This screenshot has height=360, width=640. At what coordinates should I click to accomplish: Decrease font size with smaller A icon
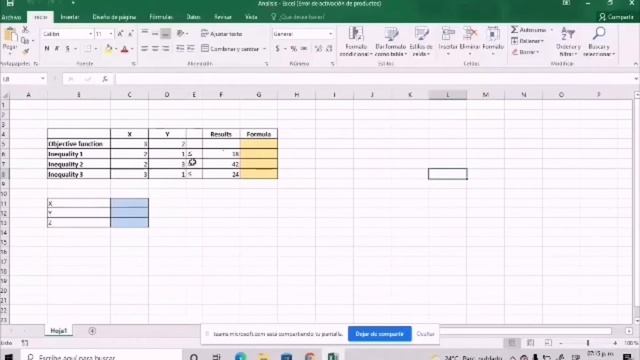click(131, 34)
